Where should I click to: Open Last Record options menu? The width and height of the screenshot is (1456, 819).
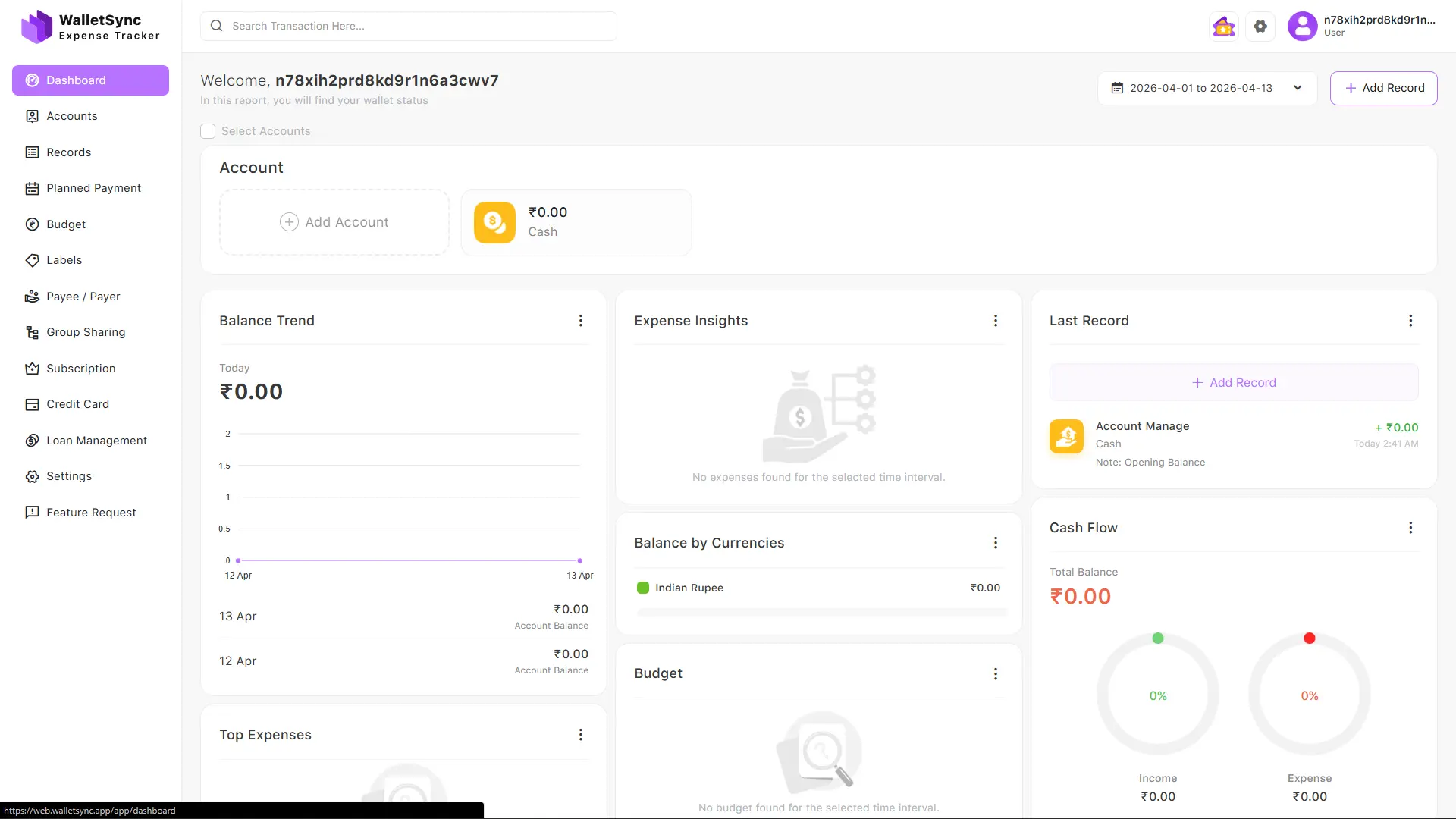[1410, 321]
